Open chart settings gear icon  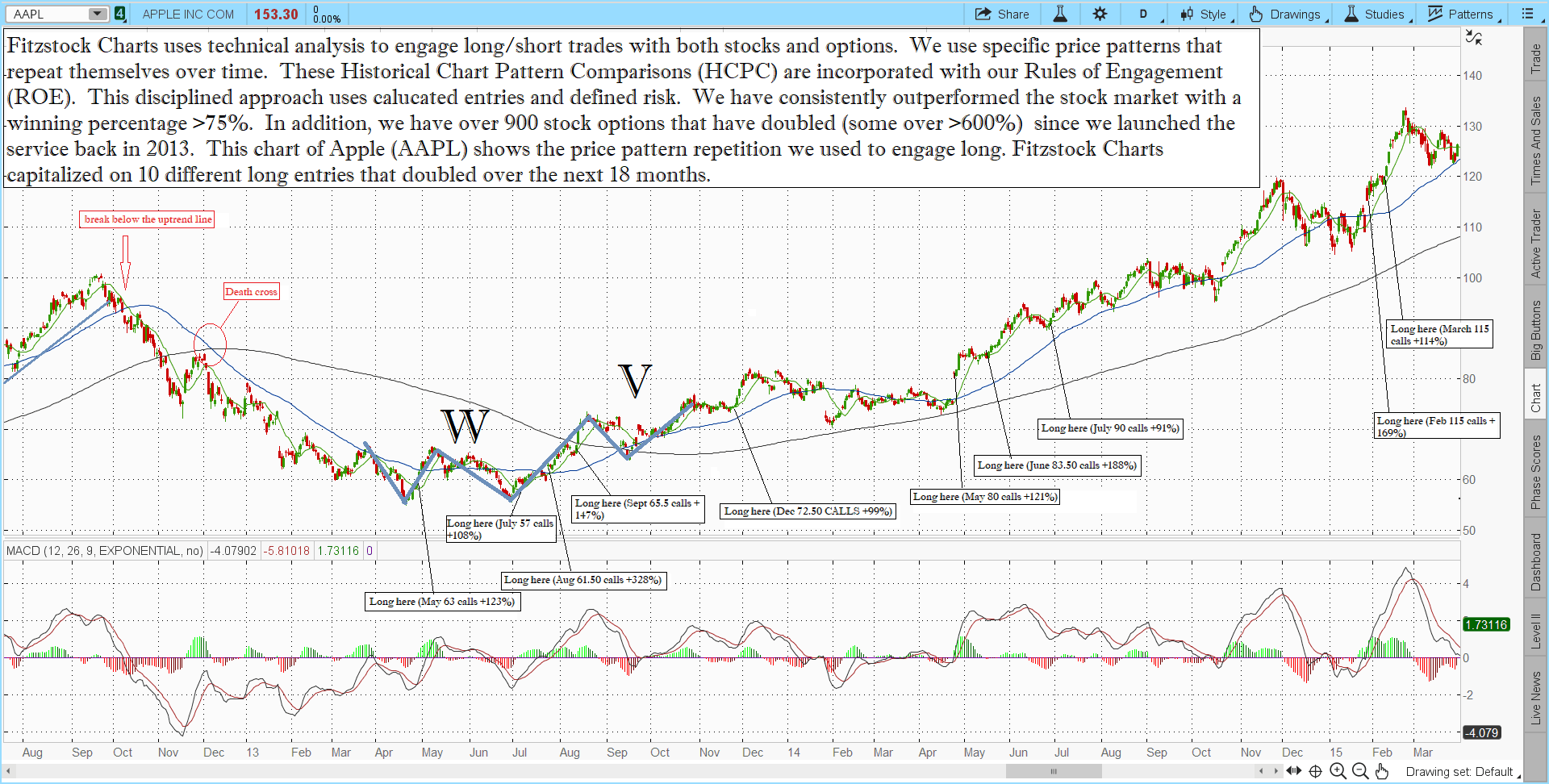(x=1100, y=14)
